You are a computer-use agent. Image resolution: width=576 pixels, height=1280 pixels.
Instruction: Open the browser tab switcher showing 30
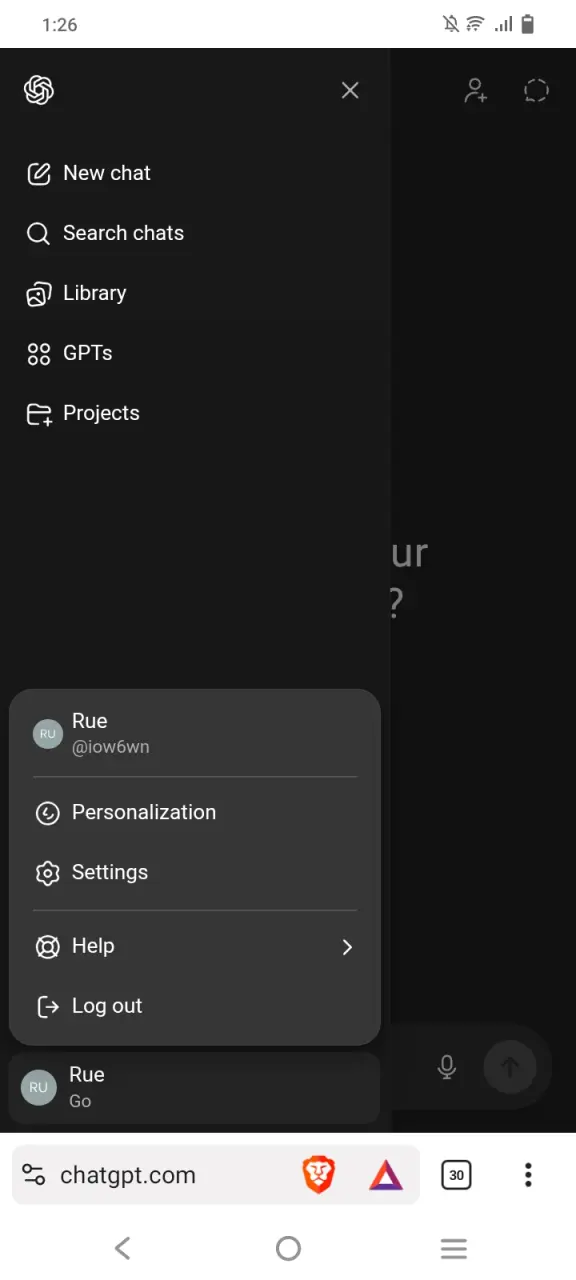click(457, 1175)
